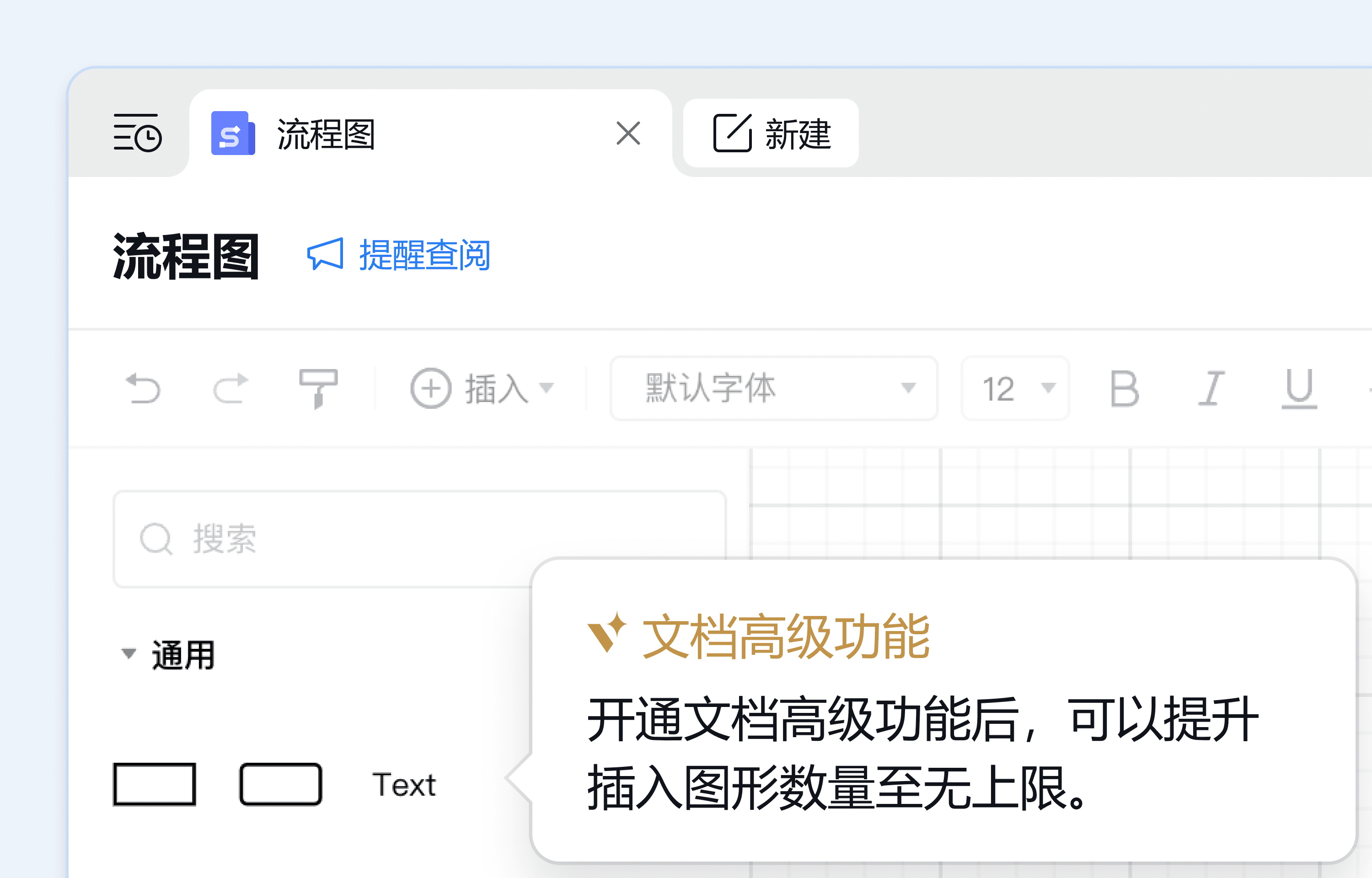Screen dimensions: 1372x878
Task: Close the 流程图 tab
Action: [628, 134]
